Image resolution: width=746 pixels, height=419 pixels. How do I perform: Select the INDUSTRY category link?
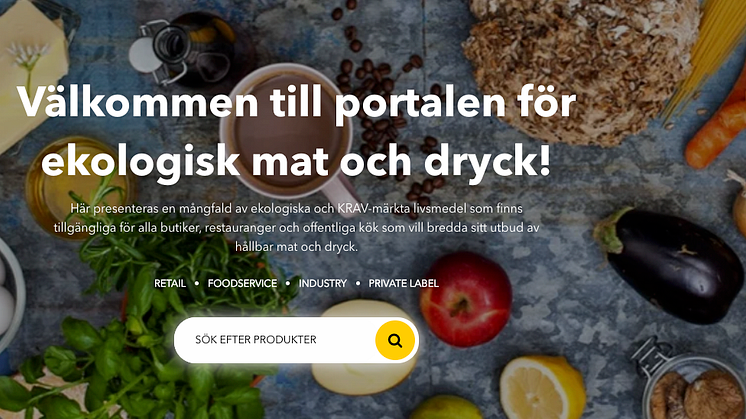323,283
